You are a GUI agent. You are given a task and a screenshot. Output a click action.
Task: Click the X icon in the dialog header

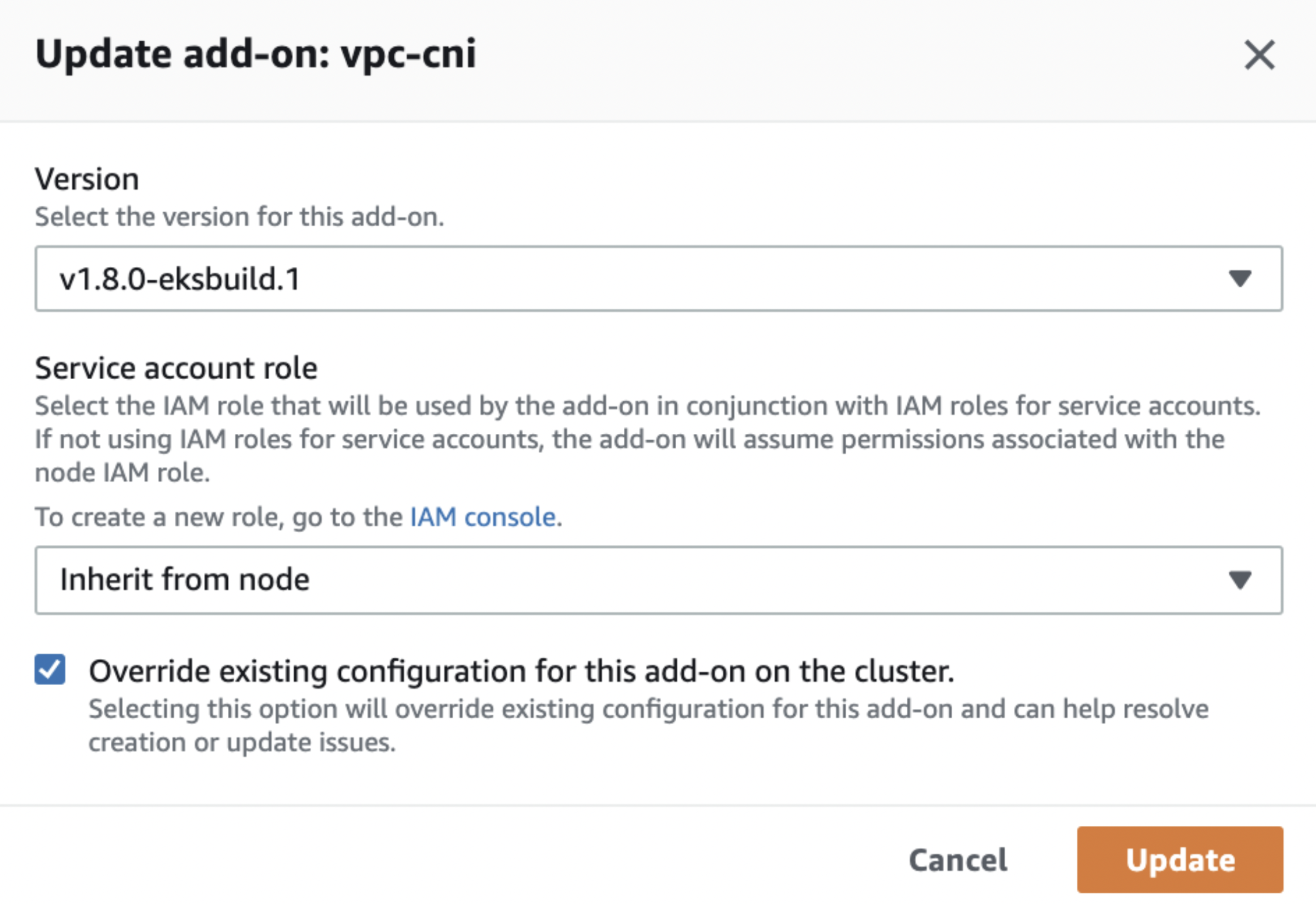pyautogui.click(x=1259, y=55)
